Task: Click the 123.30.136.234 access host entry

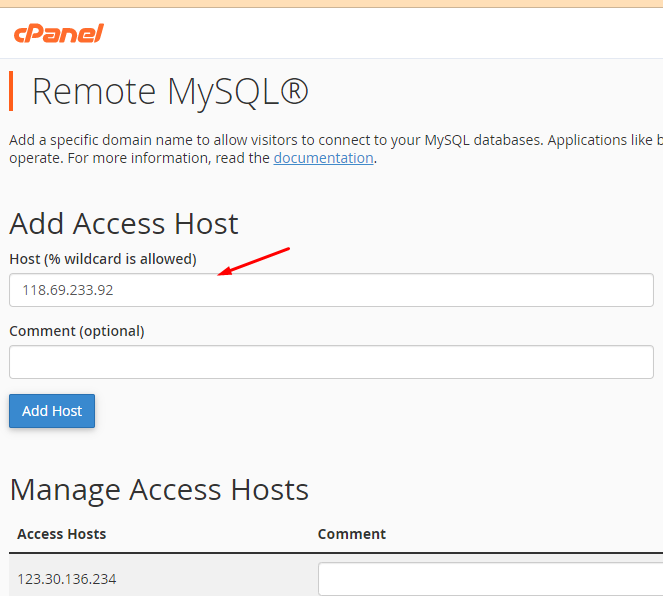Action: coord(67,579)
